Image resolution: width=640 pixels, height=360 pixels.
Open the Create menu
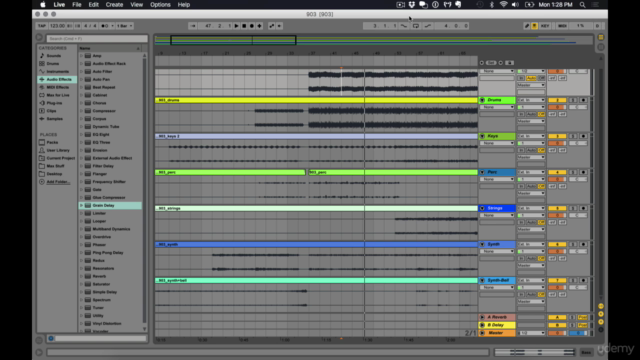tap(114, 4)
